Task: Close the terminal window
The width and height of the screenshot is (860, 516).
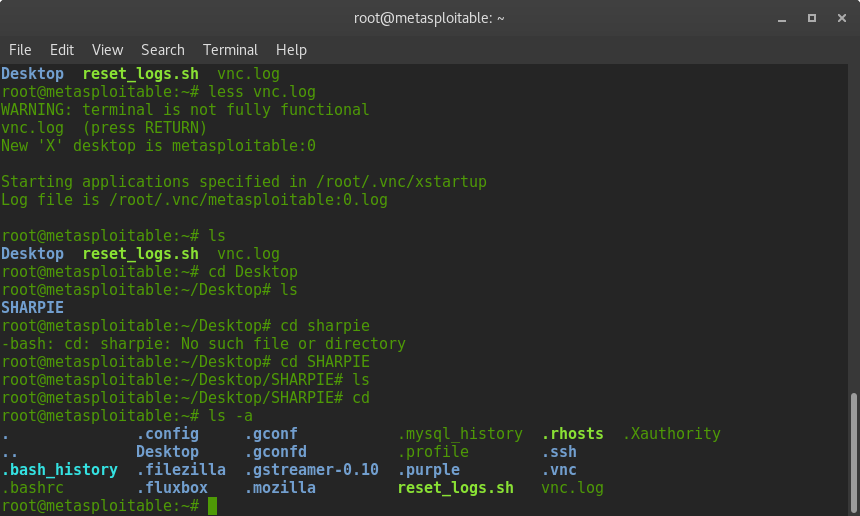Action: tap(841, 18)
